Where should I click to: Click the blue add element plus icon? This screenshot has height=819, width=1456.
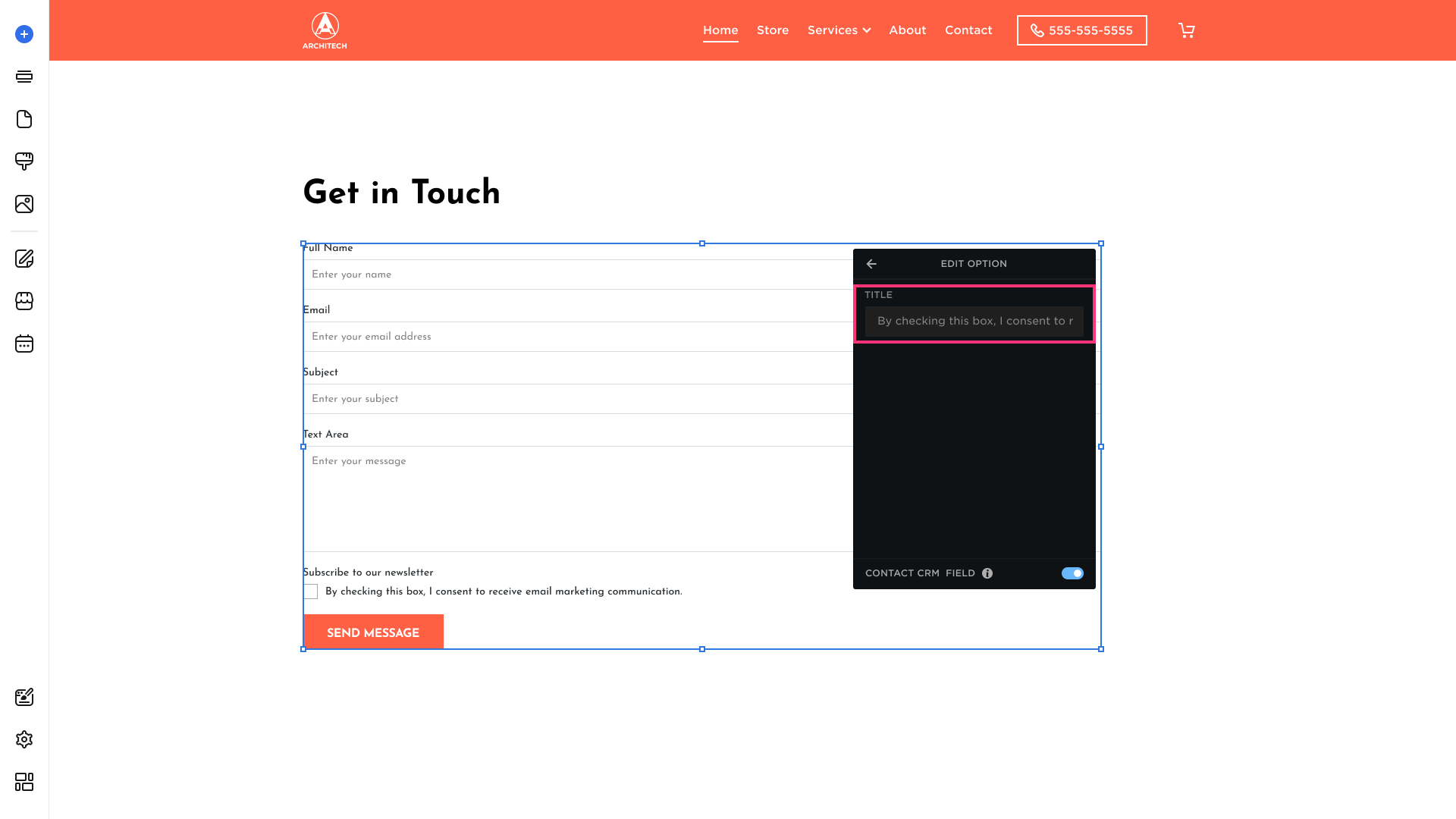click(x=24, y=34)
